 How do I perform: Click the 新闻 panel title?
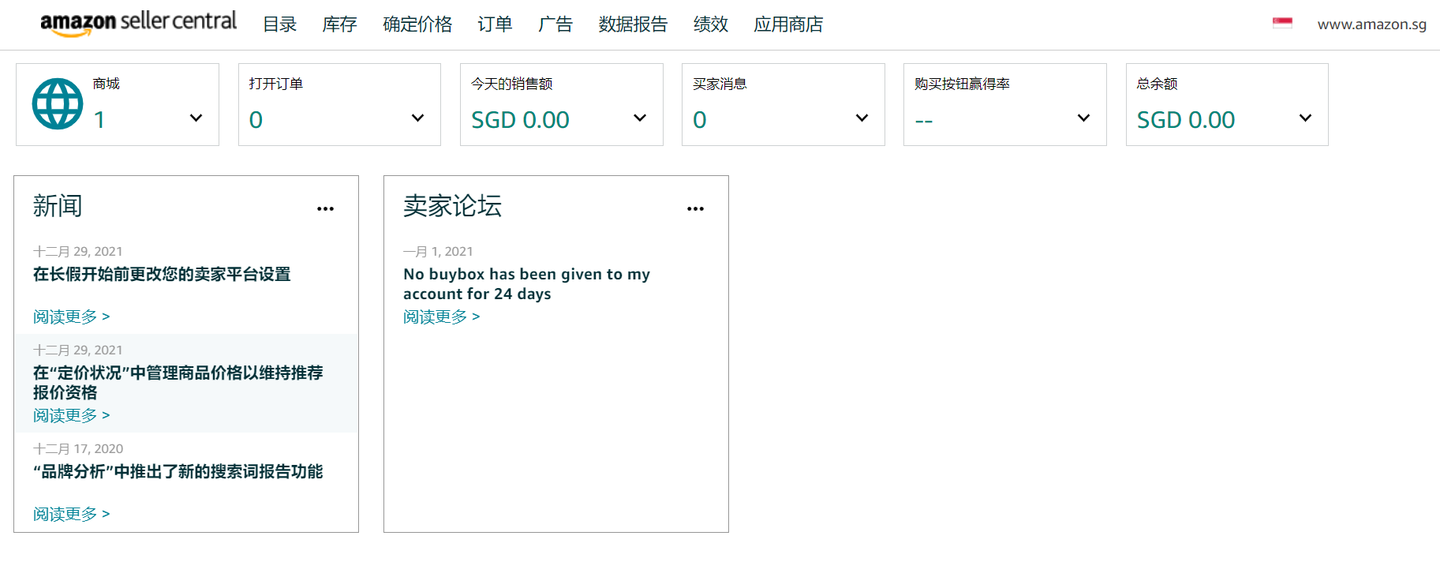click(x=58, y=206)
